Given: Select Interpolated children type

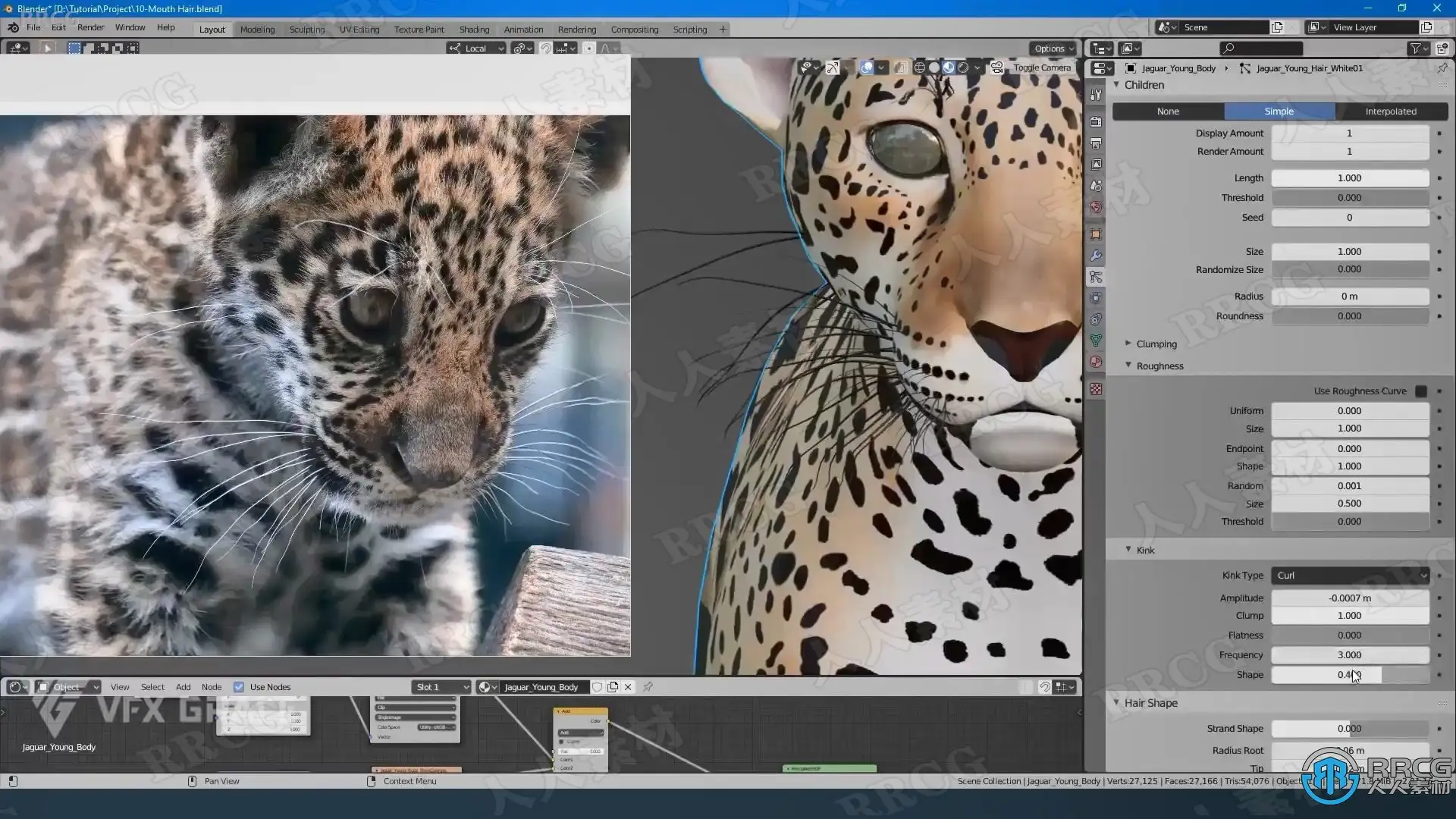Looking at the screenshot, I should coord(1390,111).
